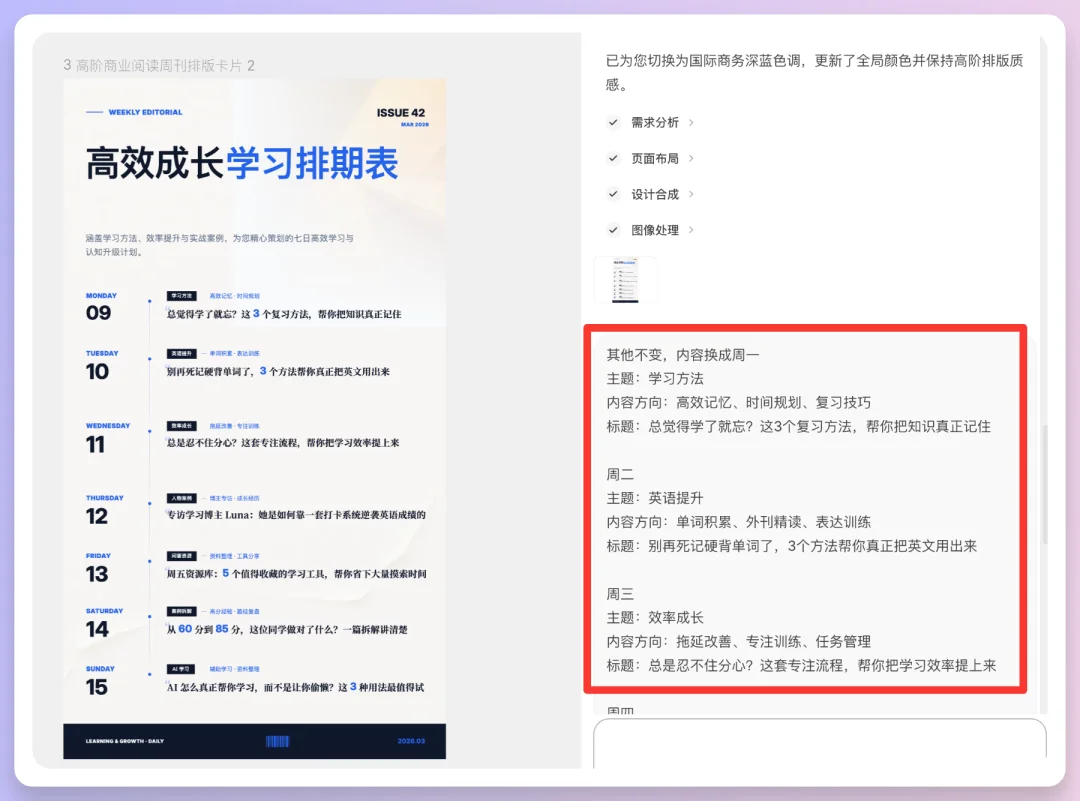The image size is (1080, 801).
Task: Toggle the checkmark beside 需求分析
Action: pos(613,122)
